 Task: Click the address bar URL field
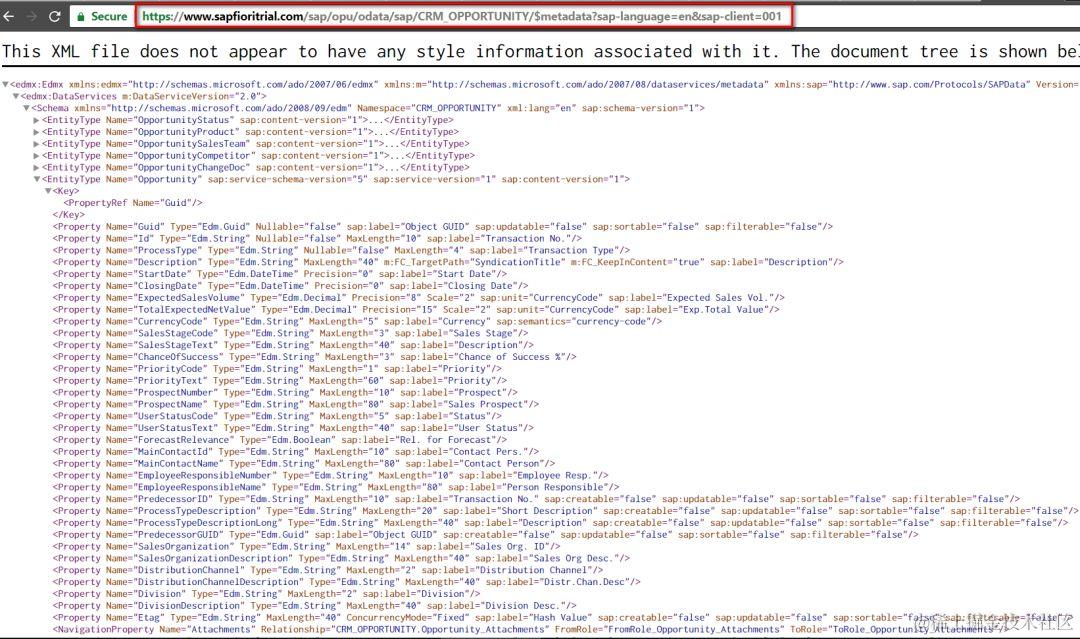[x=464, y=16]
